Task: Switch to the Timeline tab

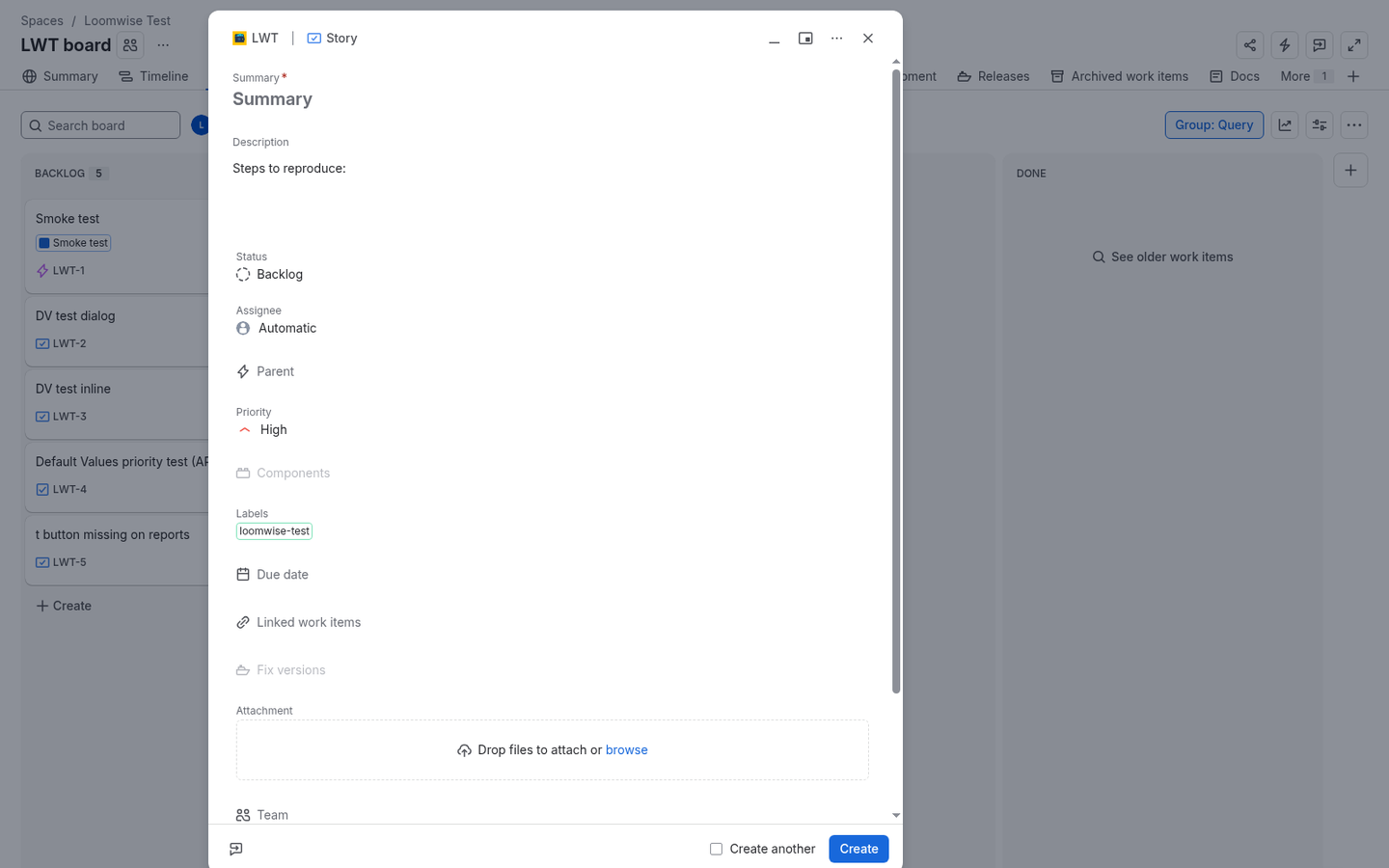Action: tap(153, 76)
